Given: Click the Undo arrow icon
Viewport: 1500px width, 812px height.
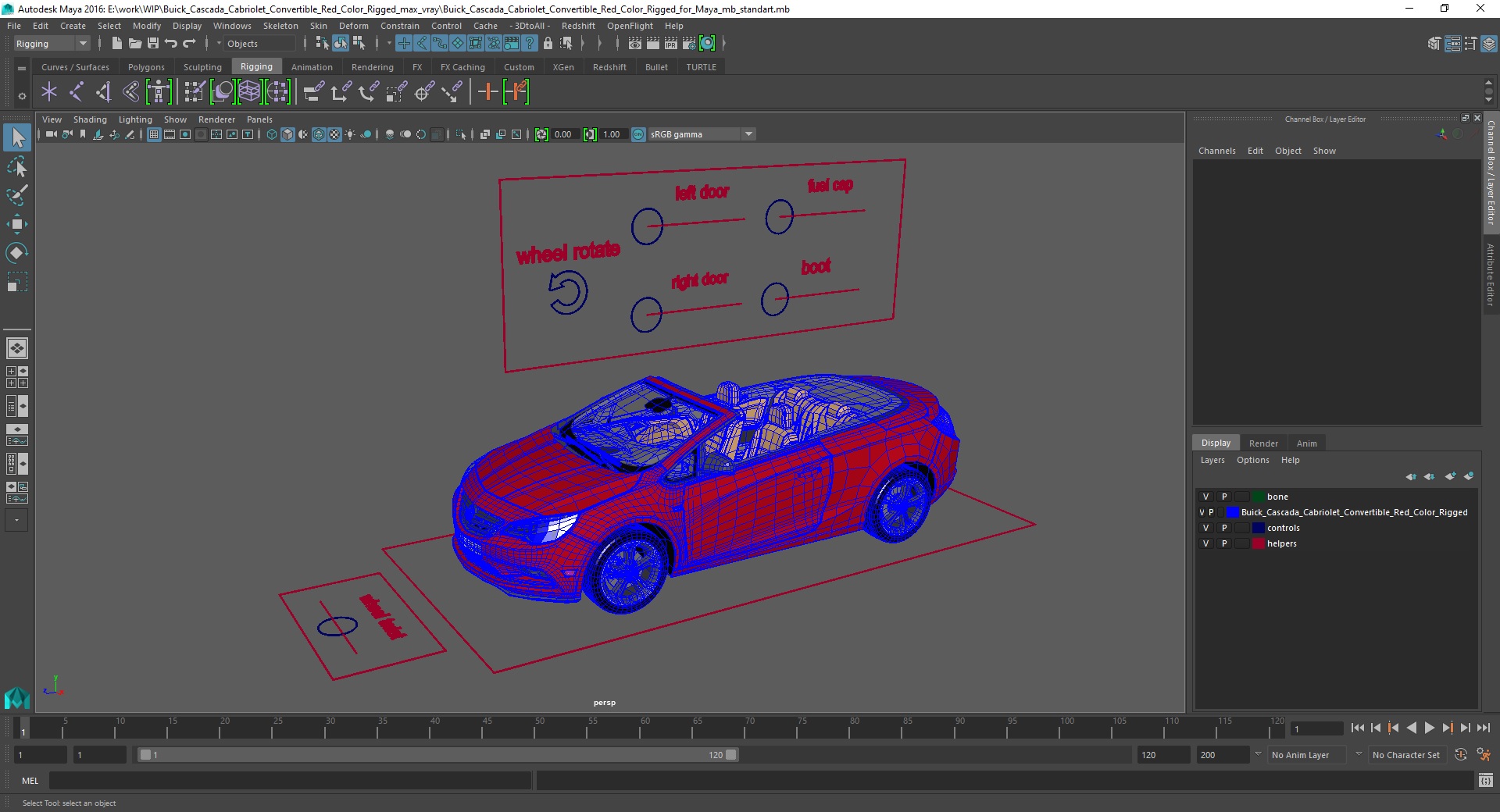Looking at the screenshot, I should [171, 43].
